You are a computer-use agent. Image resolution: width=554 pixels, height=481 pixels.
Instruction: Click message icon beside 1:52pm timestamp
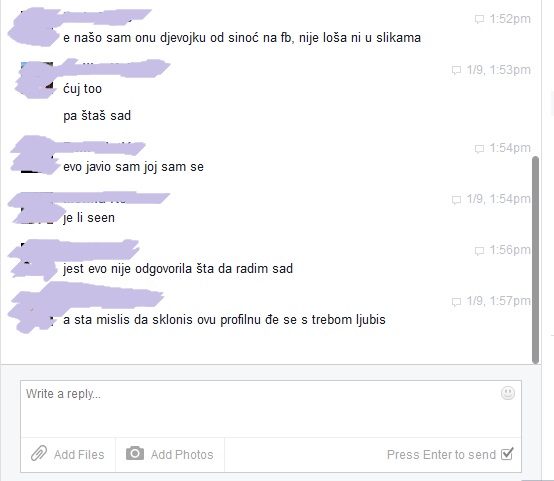click(479, 19)
